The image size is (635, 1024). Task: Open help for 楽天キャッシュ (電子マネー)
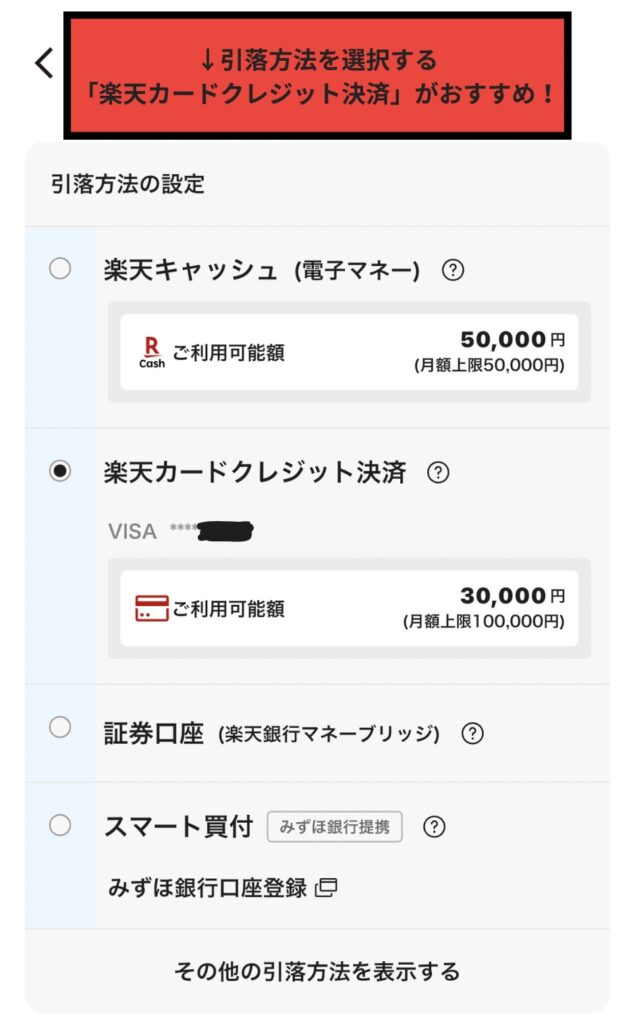tap(455, 270)
